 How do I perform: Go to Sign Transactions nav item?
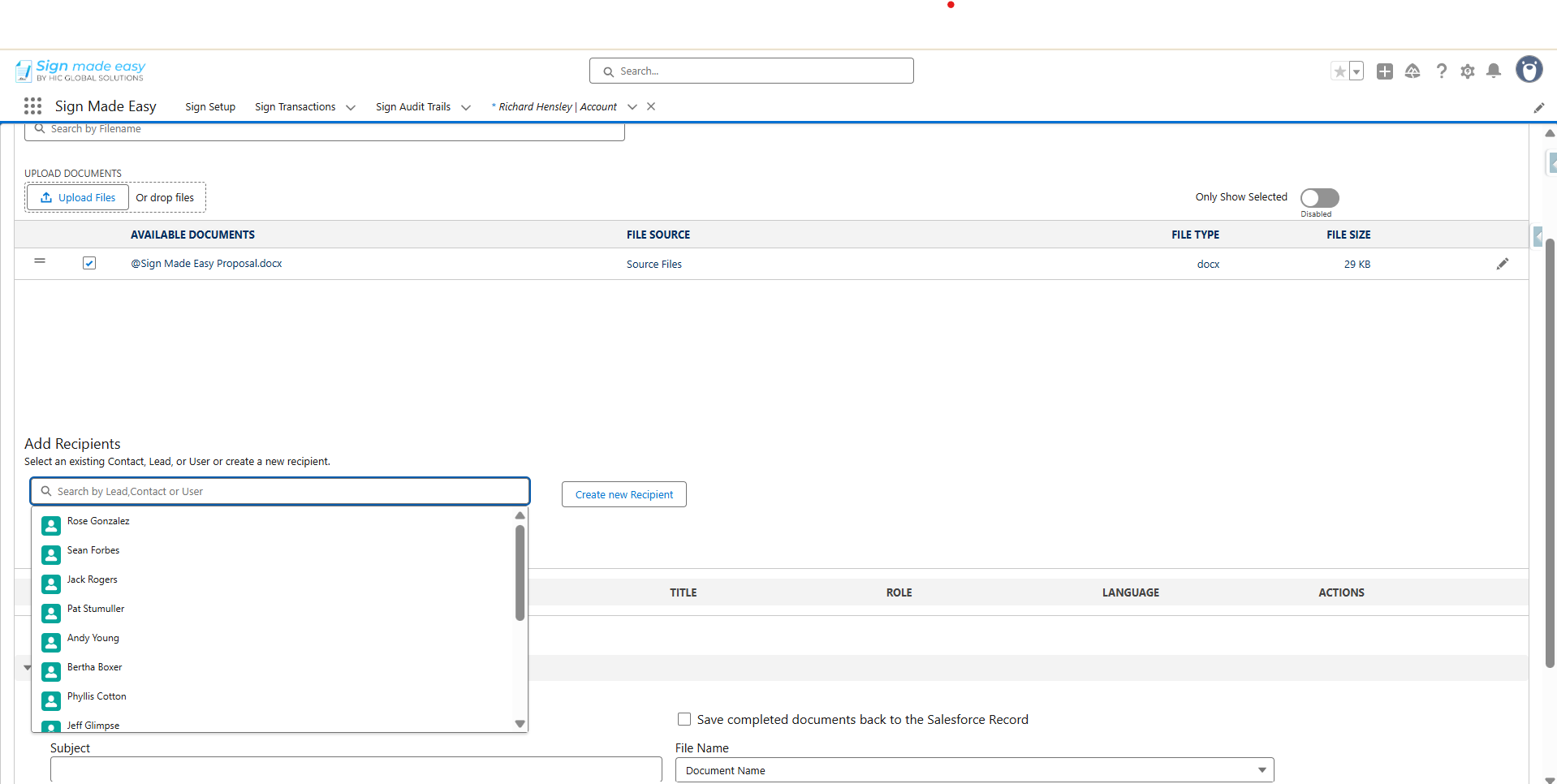pos(295,107)
